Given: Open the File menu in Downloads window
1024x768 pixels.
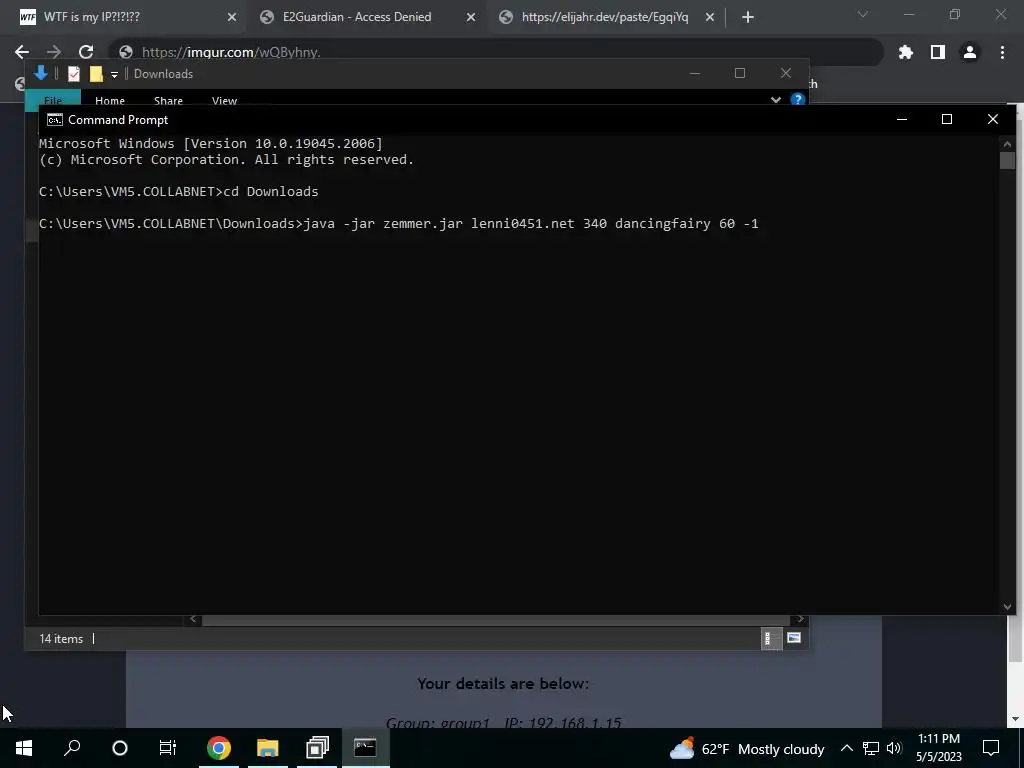Looking at the screenshot, I should 53,99.
